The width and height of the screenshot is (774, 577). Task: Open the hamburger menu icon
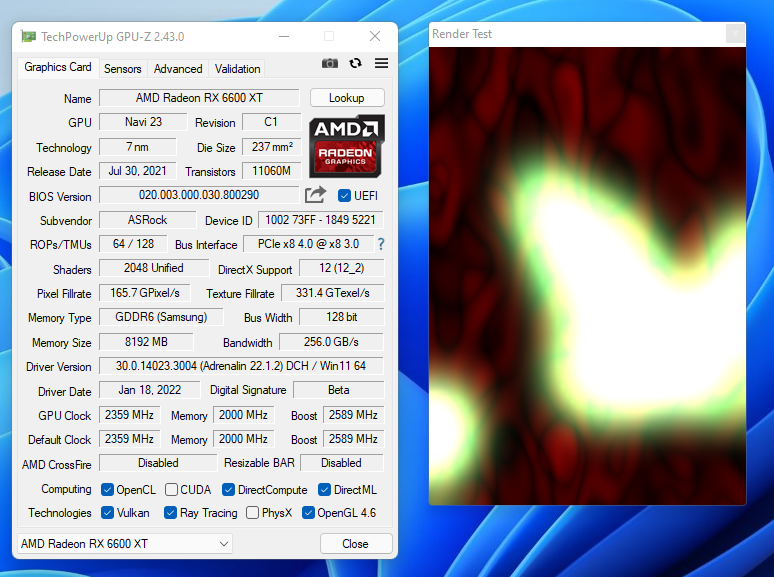click(x=381, y=63)
